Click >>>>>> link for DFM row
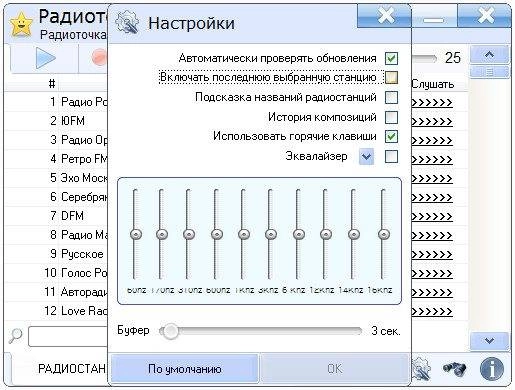Viewport: 515px width, 390px height. pos(432,216)
